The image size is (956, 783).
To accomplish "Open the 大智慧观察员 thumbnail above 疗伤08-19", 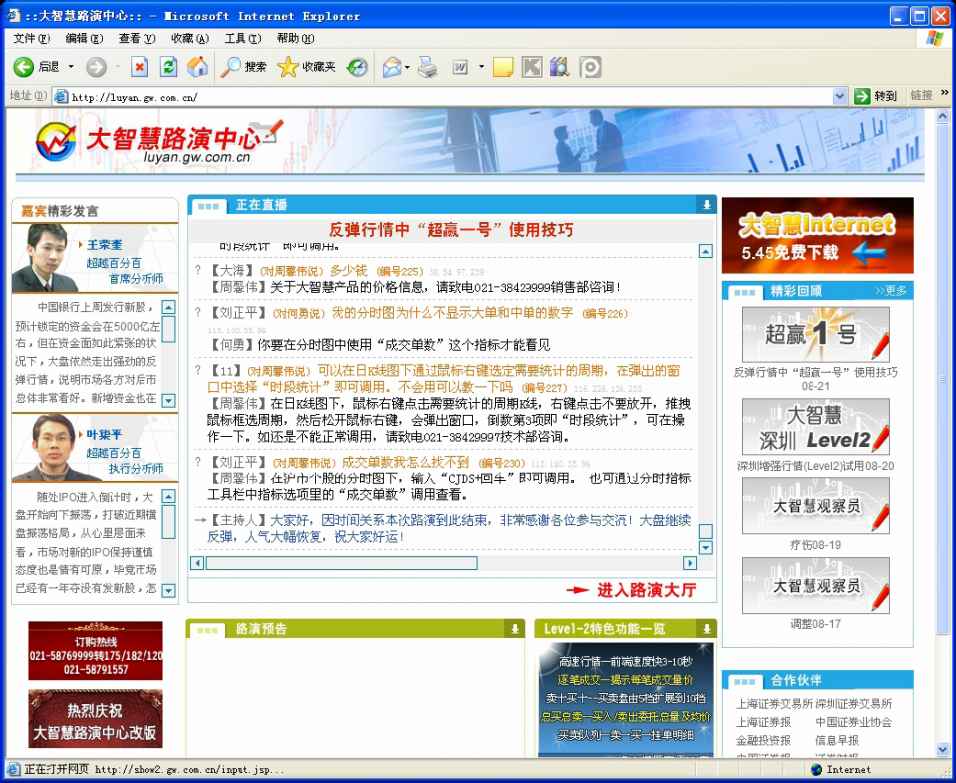I will coord(816,506).
